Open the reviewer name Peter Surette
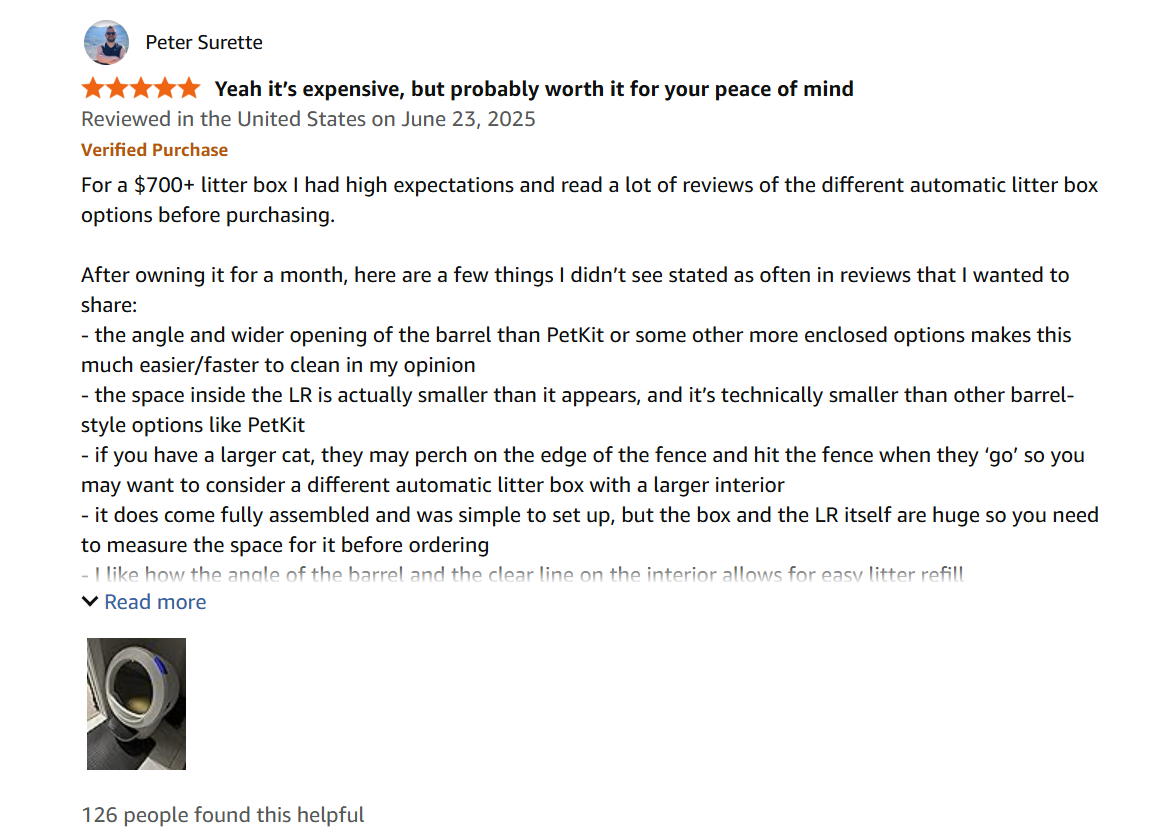1161x834 pixels. [203, 42]
